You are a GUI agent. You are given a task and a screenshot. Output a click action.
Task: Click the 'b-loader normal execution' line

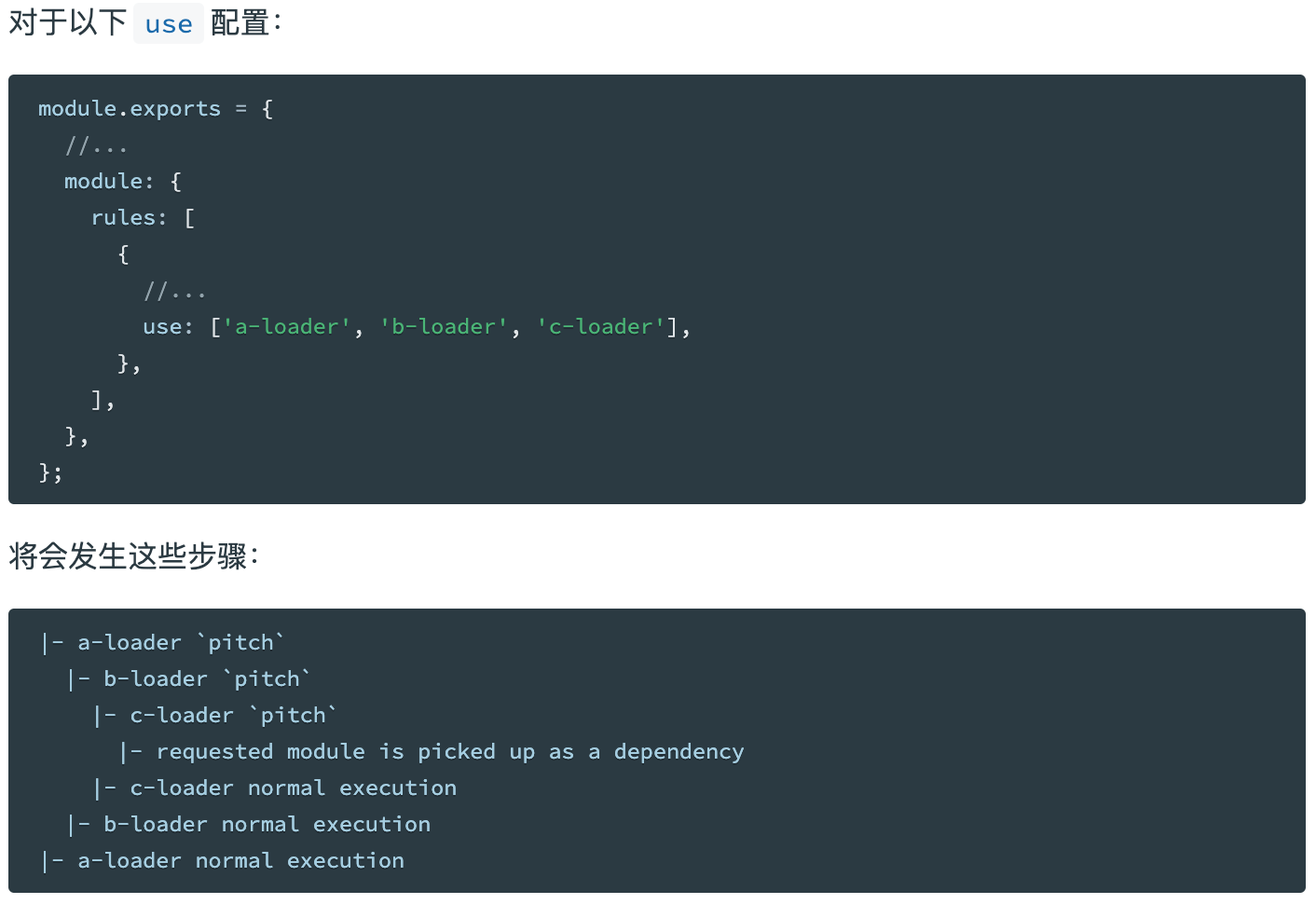point(249,825)
